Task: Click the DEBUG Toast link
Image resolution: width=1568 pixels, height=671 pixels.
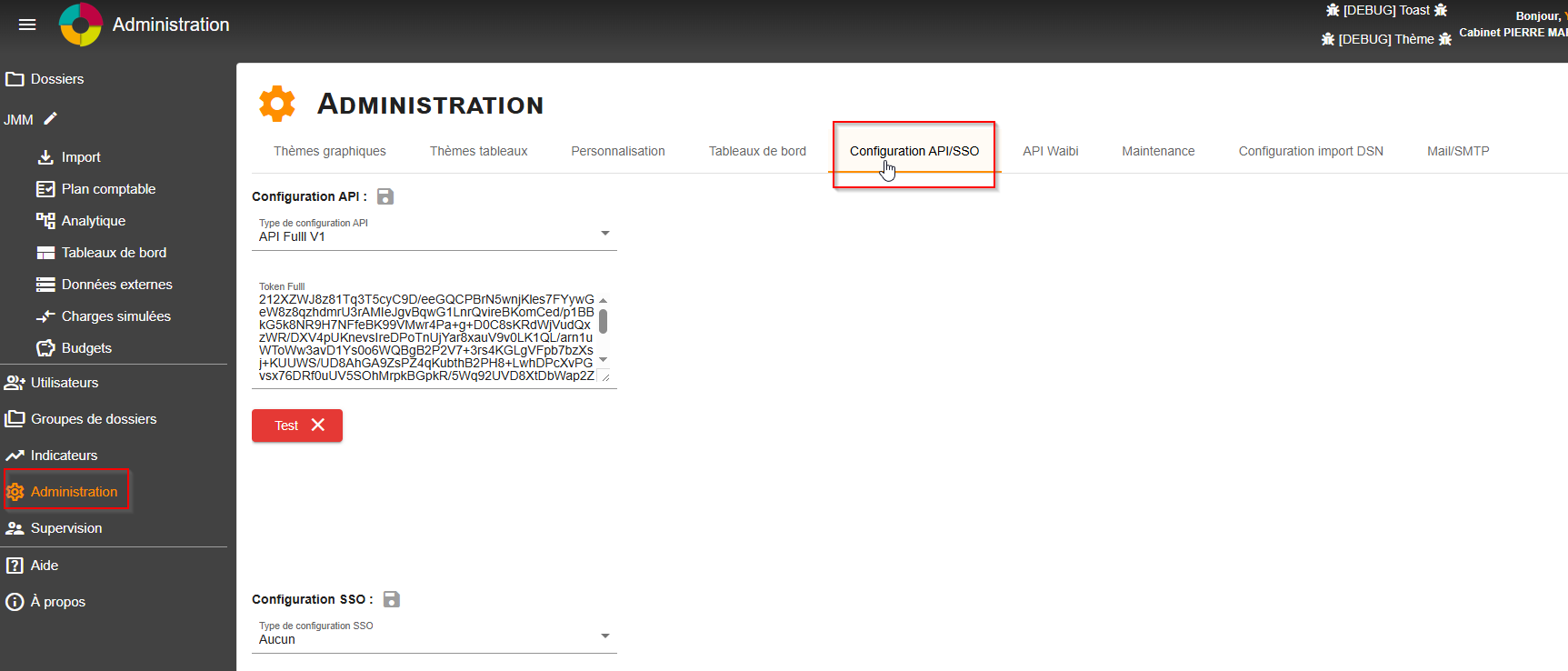Action: pyautogui.click(x=1386, y=10)
